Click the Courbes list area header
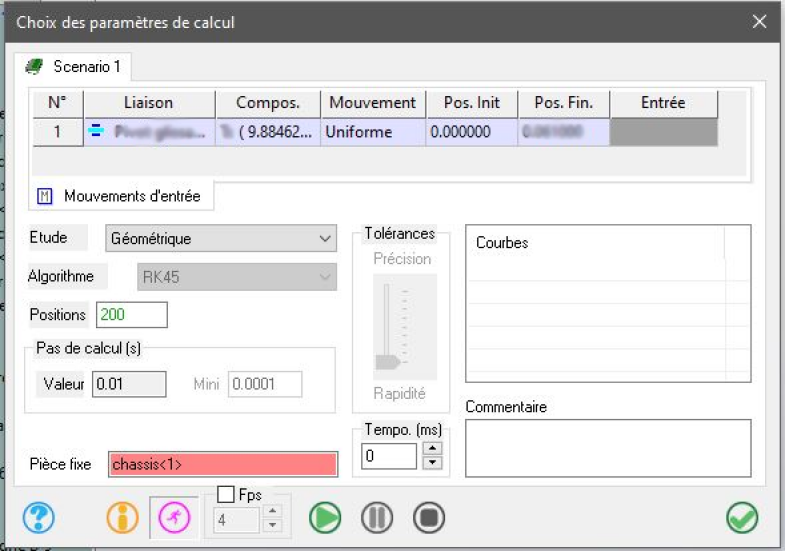The width and height of the screenshot is (785, 551). [502, 243]
